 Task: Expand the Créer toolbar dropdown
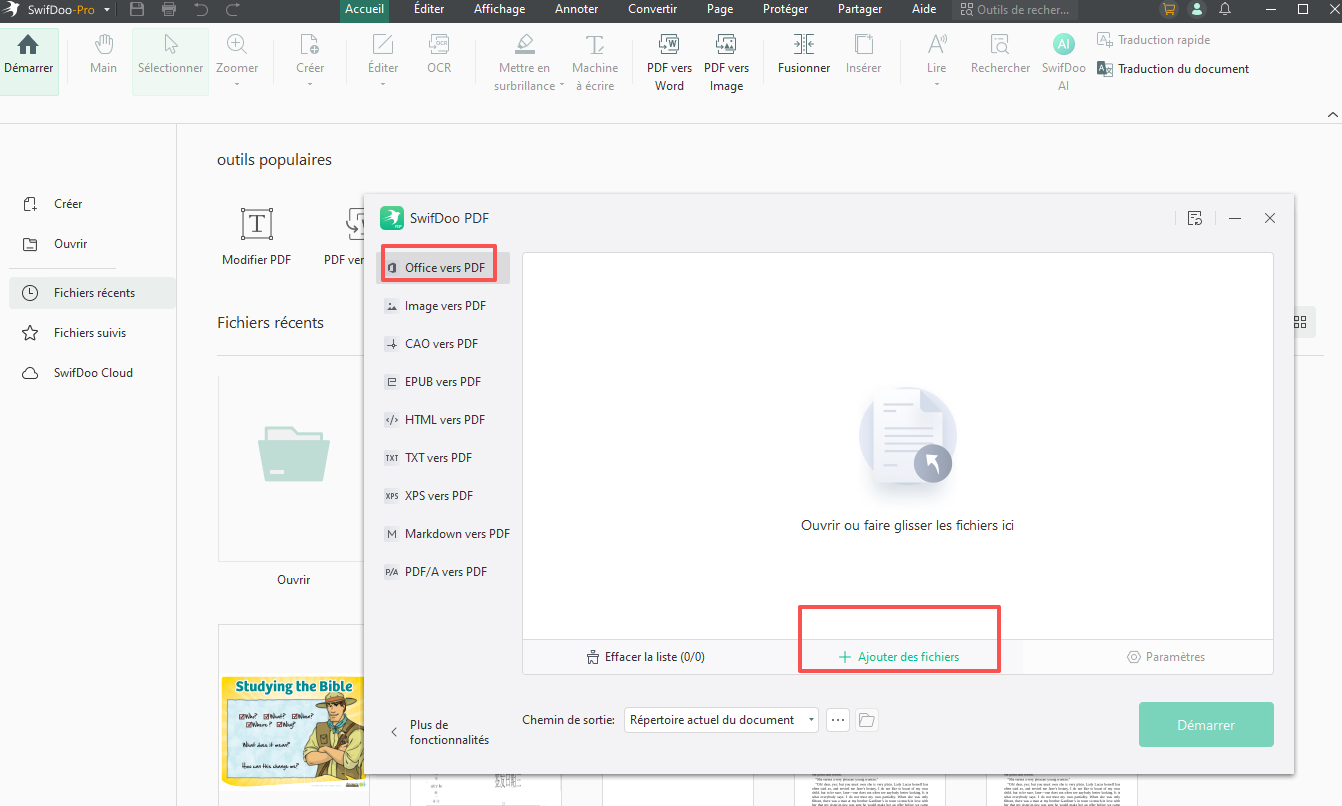coord(310,85)
